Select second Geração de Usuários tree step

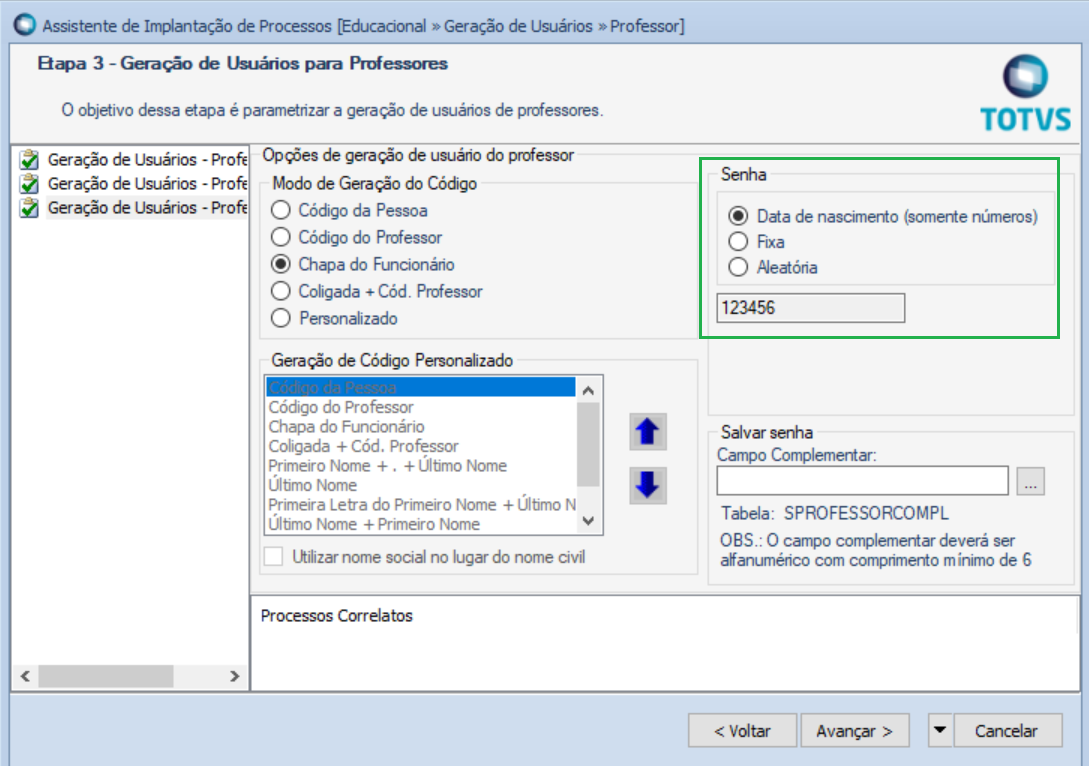(147, 184)
